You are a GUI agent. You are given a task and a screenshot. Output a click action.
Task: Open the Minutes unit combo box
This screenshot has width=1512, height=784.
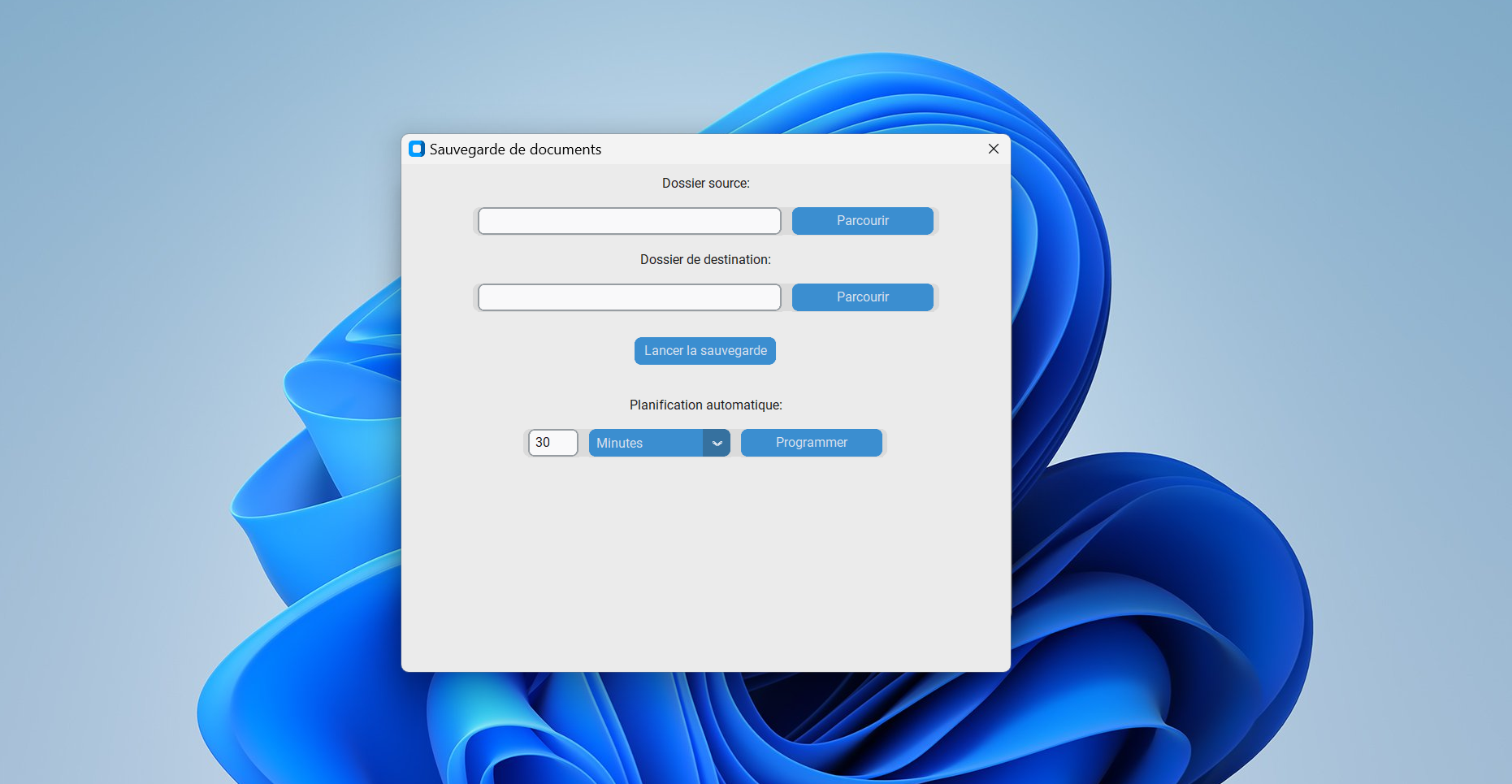click(646, 443)
